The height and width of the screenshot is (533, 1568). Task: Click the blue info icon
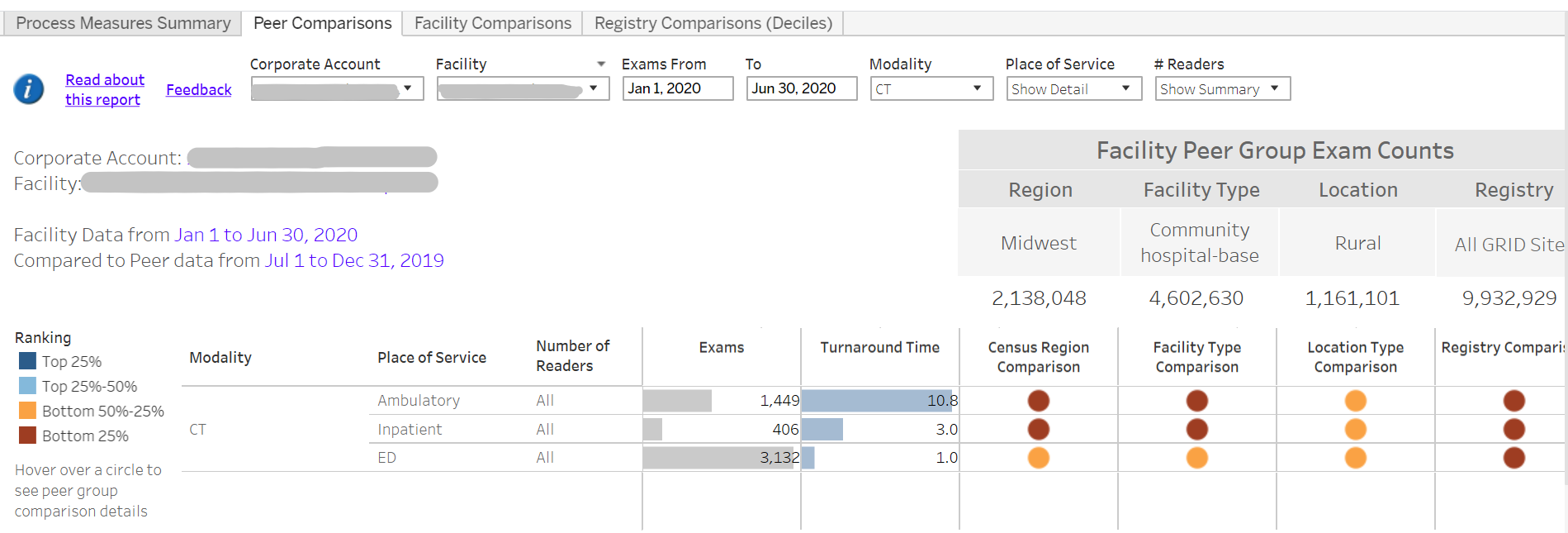[29, 88]
